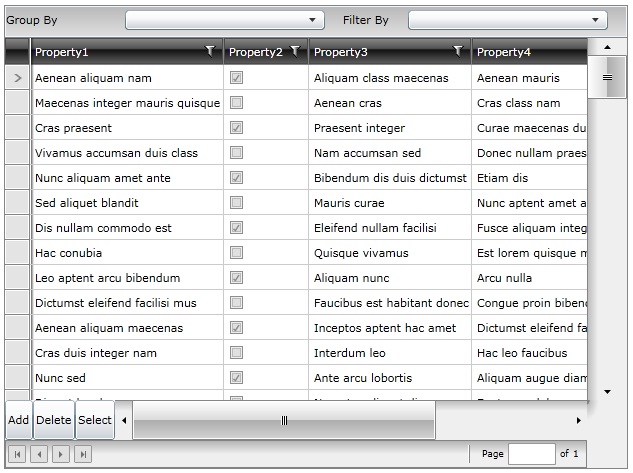633x473 pixels.
Task: Open the Group By dropdown
Action: coord(225,20)
